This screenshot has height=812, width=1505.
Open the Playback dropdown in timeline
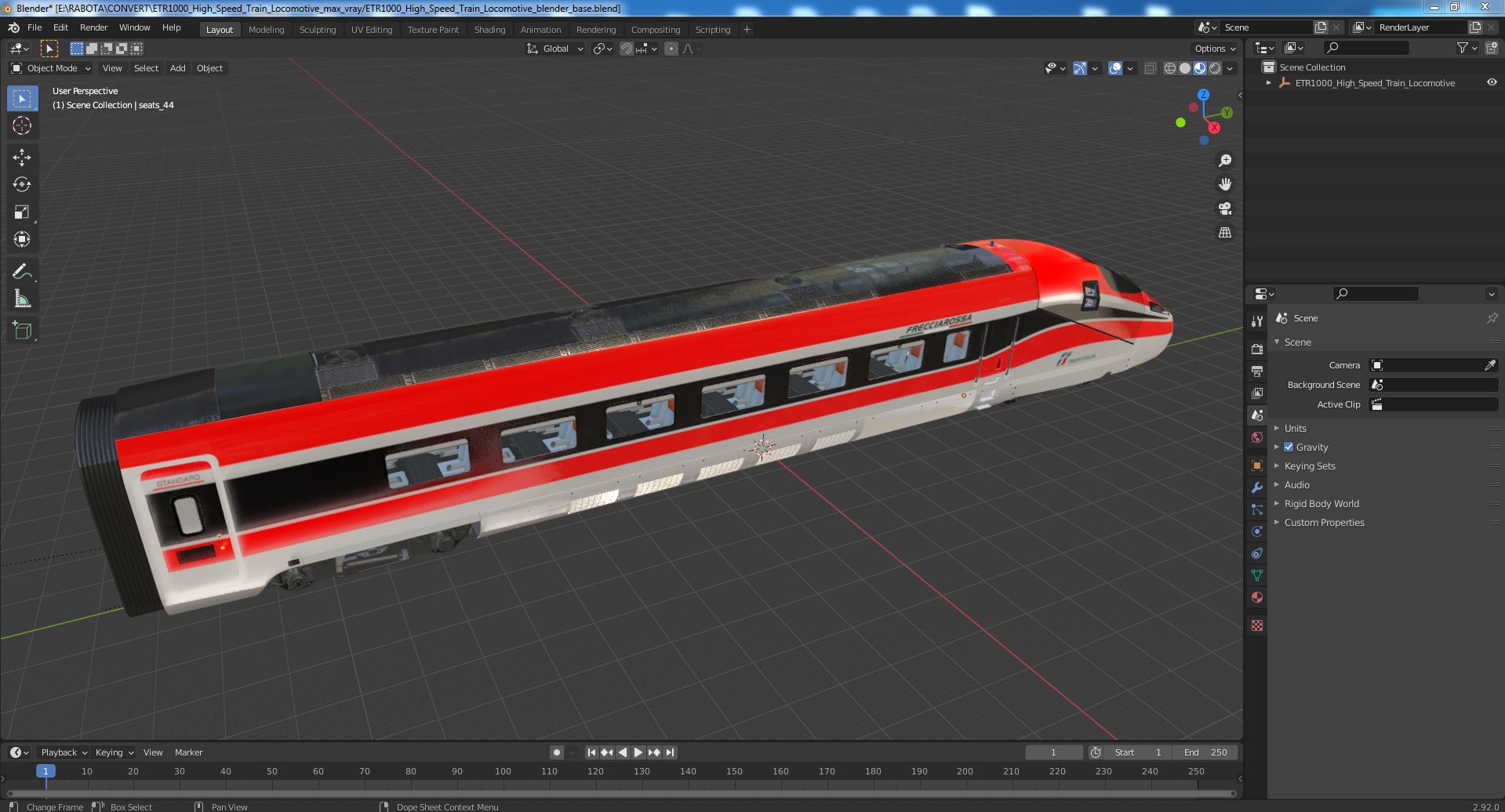[x=64, y=752]
